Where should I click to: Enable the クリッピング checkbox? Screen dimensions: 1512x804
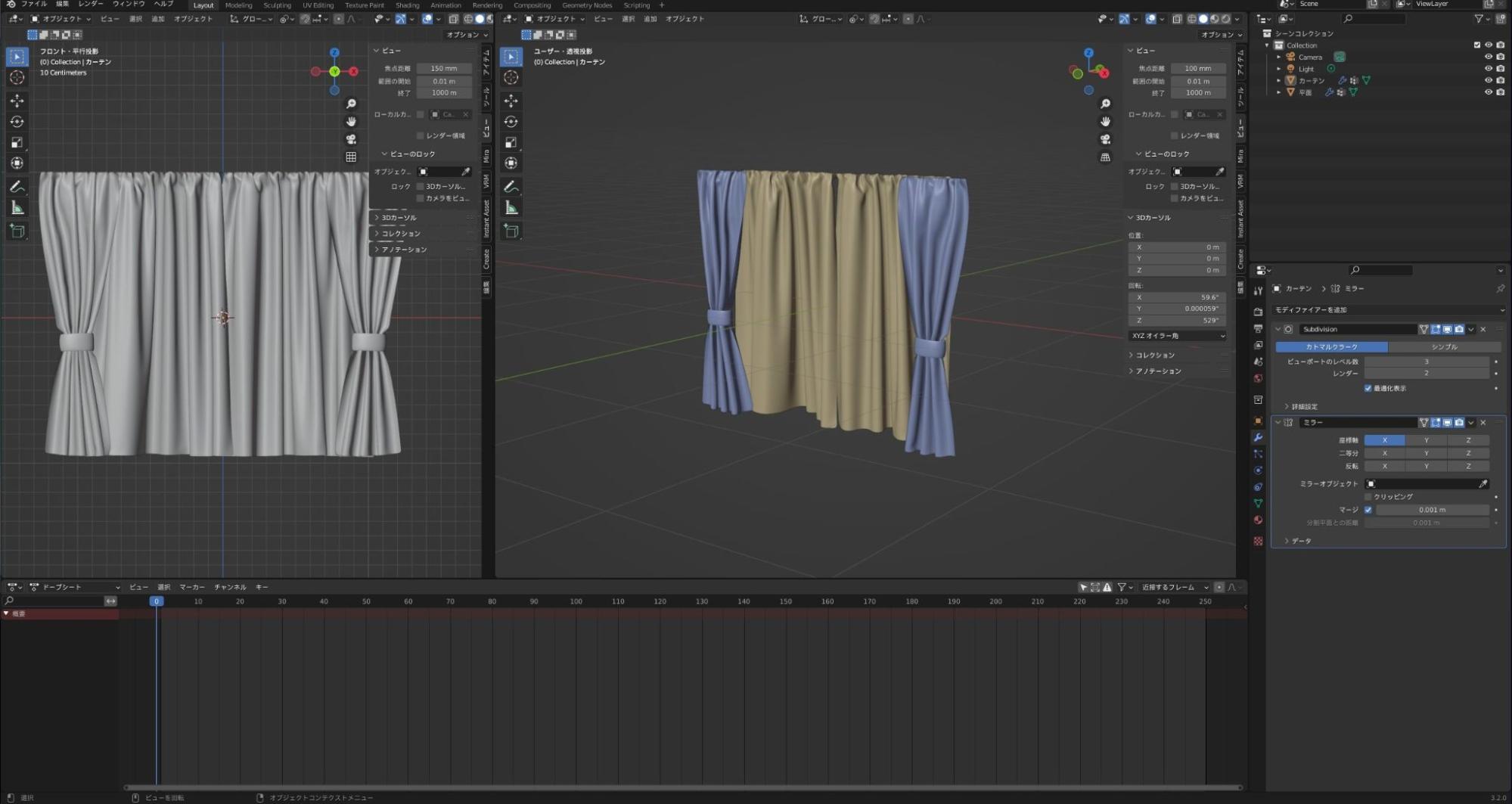(x=1368, y=497)
